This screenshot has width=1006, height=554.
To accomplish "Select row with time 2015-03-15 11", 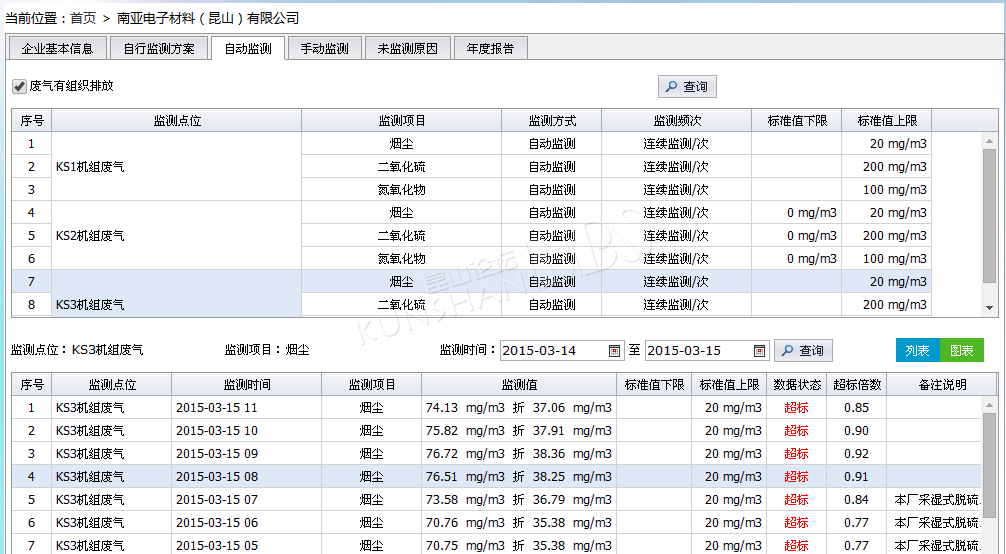I will [x=246, y=408].
